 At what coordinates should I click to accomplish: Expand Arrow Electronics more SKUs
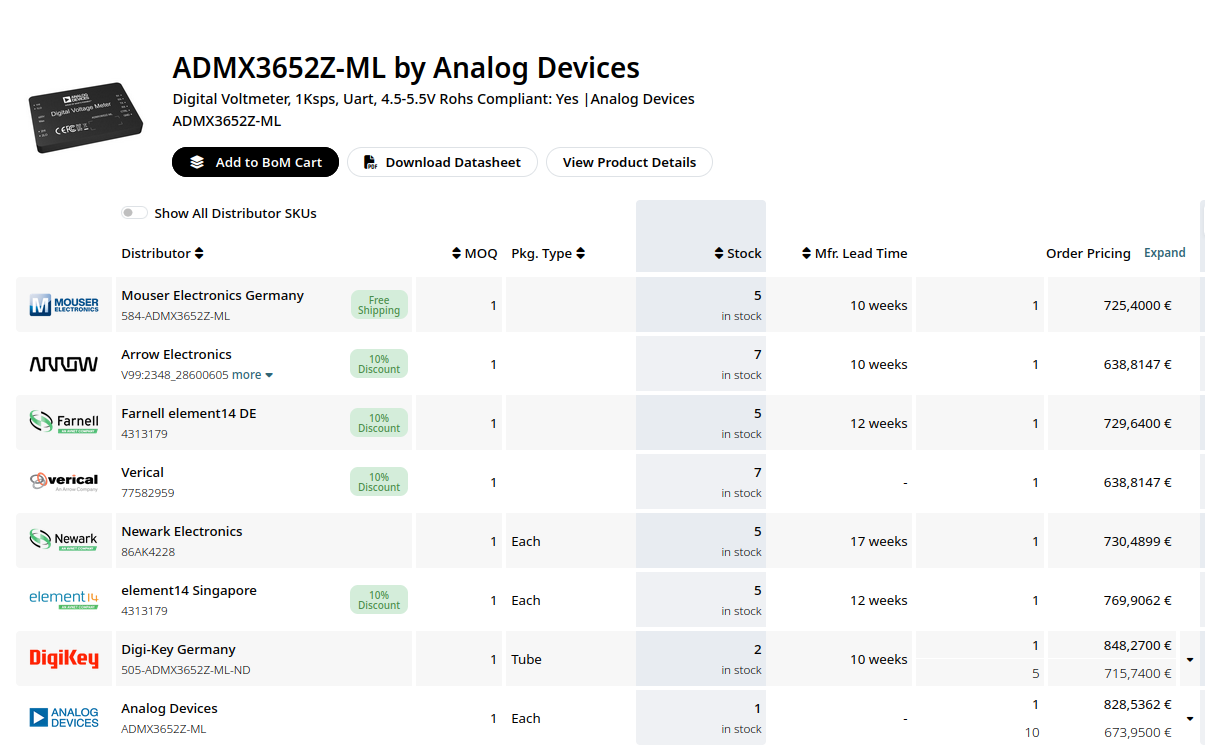tap(253, 375)
